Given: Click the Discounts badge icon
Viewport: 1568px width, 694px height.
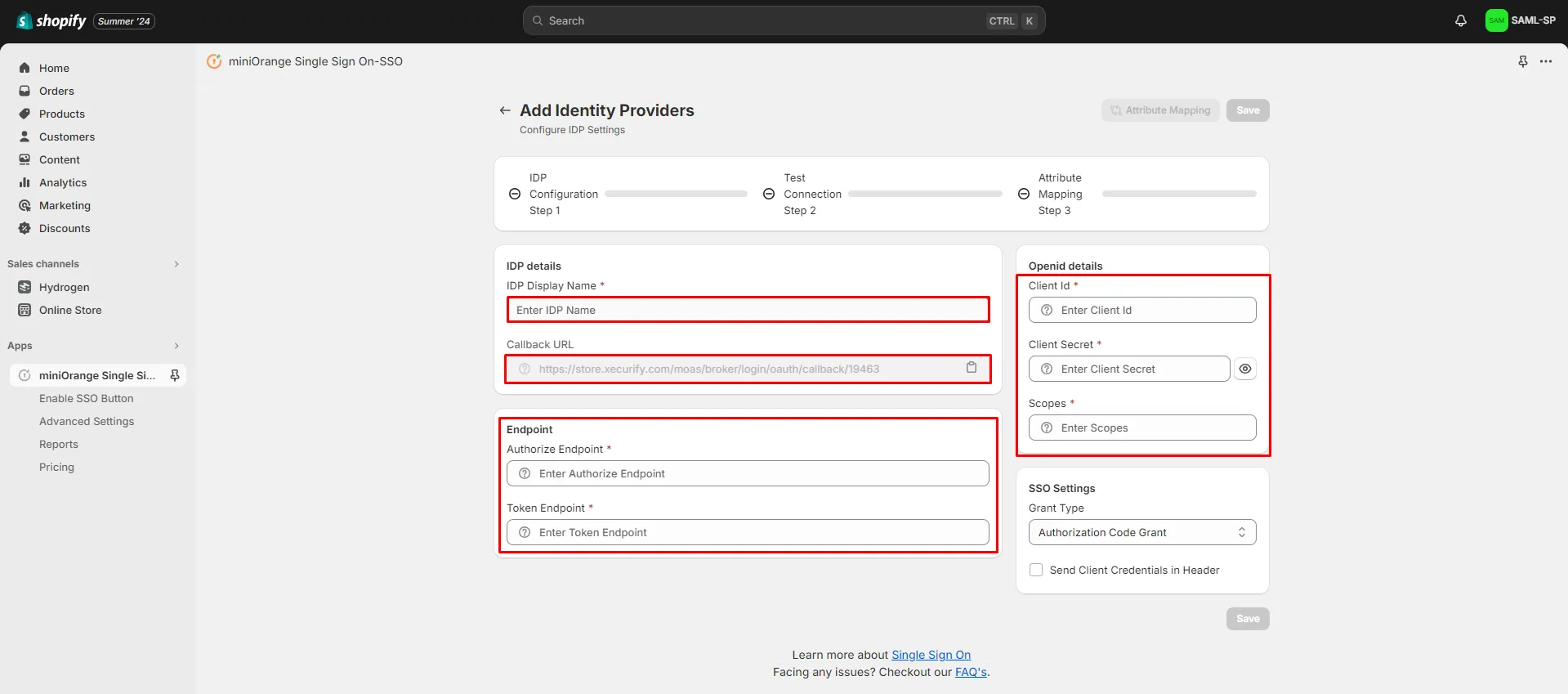Looking at the screenshot, I should (25, 228).
